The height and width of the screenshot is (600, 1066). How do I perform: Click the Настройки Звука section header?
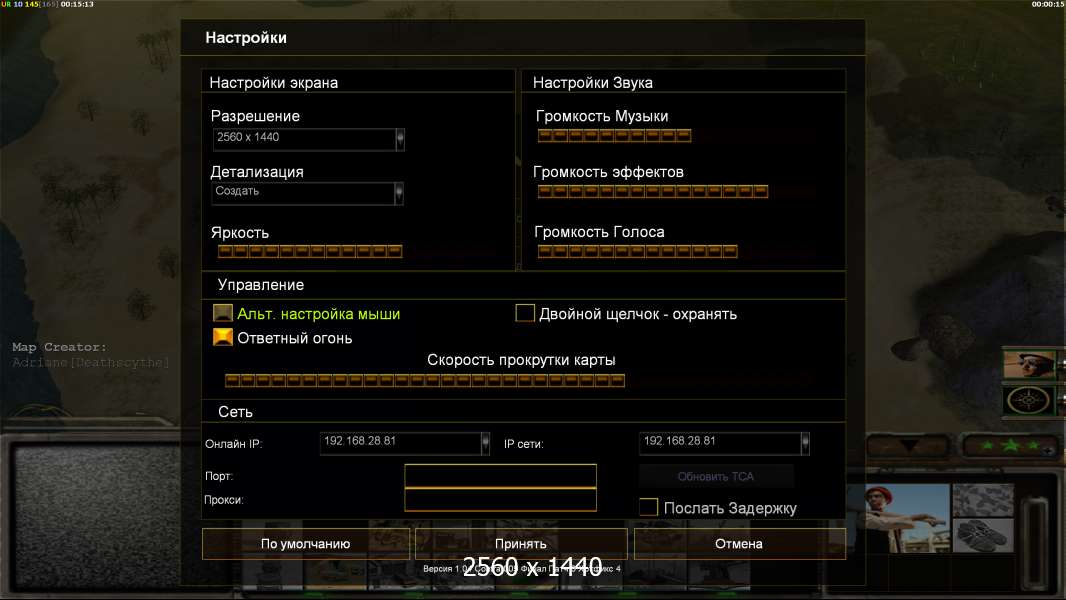coord(593,83)
